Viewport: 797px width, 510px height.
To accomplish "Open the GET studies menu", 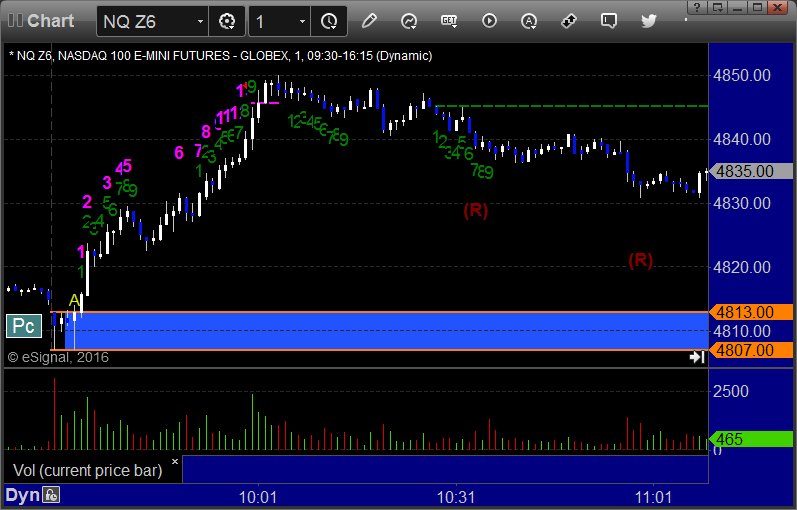I will pos(449,21).
